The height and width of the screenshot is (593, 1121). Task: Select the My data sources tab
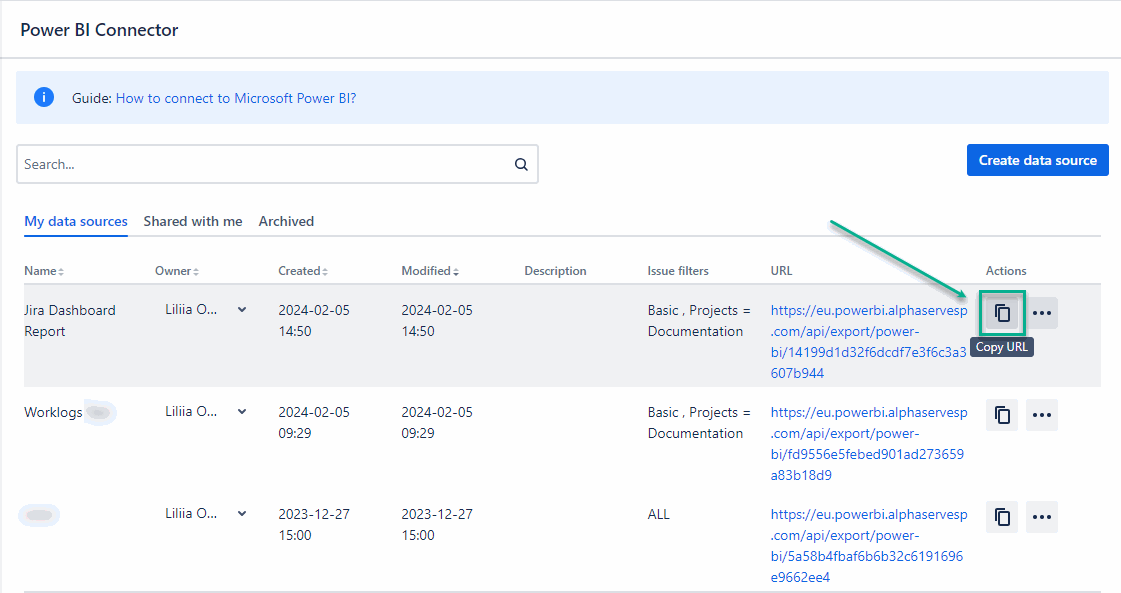coord(76,221)
